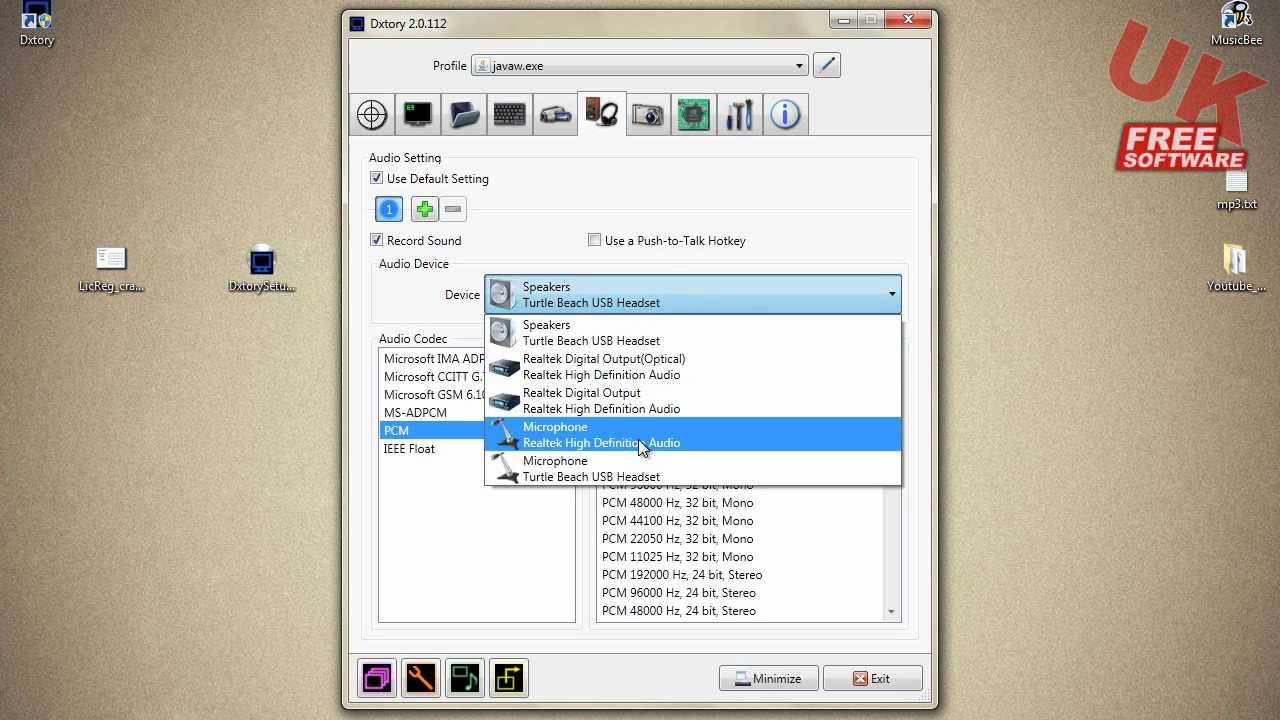Open Youtube_ folder on desktop
This screenshot has width=1280, height=720.
tap(1237, 269)
